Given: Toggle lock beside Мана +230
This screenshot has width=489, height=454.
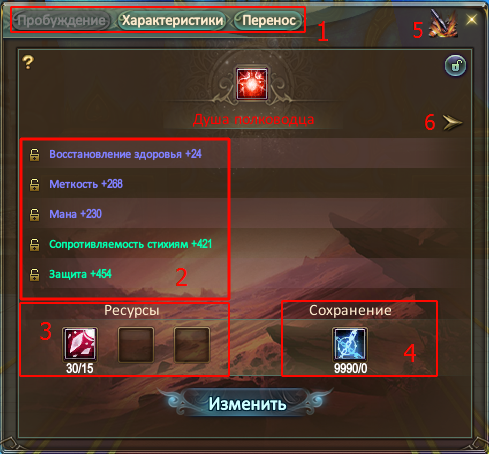Looking at the screenshot, I should (x=34, y=215).
